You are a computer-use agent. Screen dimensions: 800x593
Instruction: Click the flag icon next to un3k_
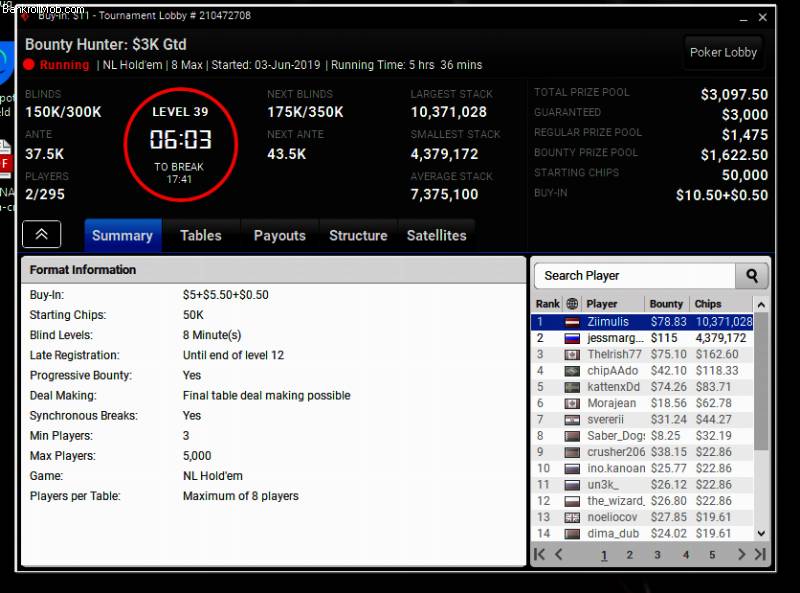click(x=572, y=485)
